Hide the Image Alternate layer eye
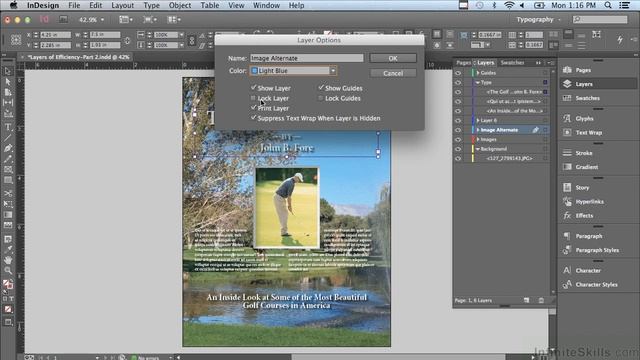Screen dimensions: 640x360 click(x=458, y=130)
